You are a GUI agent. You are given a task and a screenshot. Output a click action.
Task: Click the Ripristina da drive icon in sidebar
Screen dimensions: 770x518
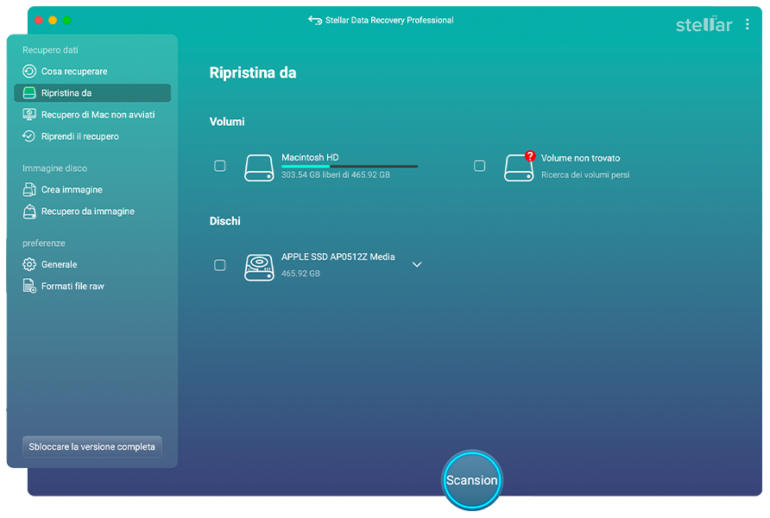click(x=29, y=93)
